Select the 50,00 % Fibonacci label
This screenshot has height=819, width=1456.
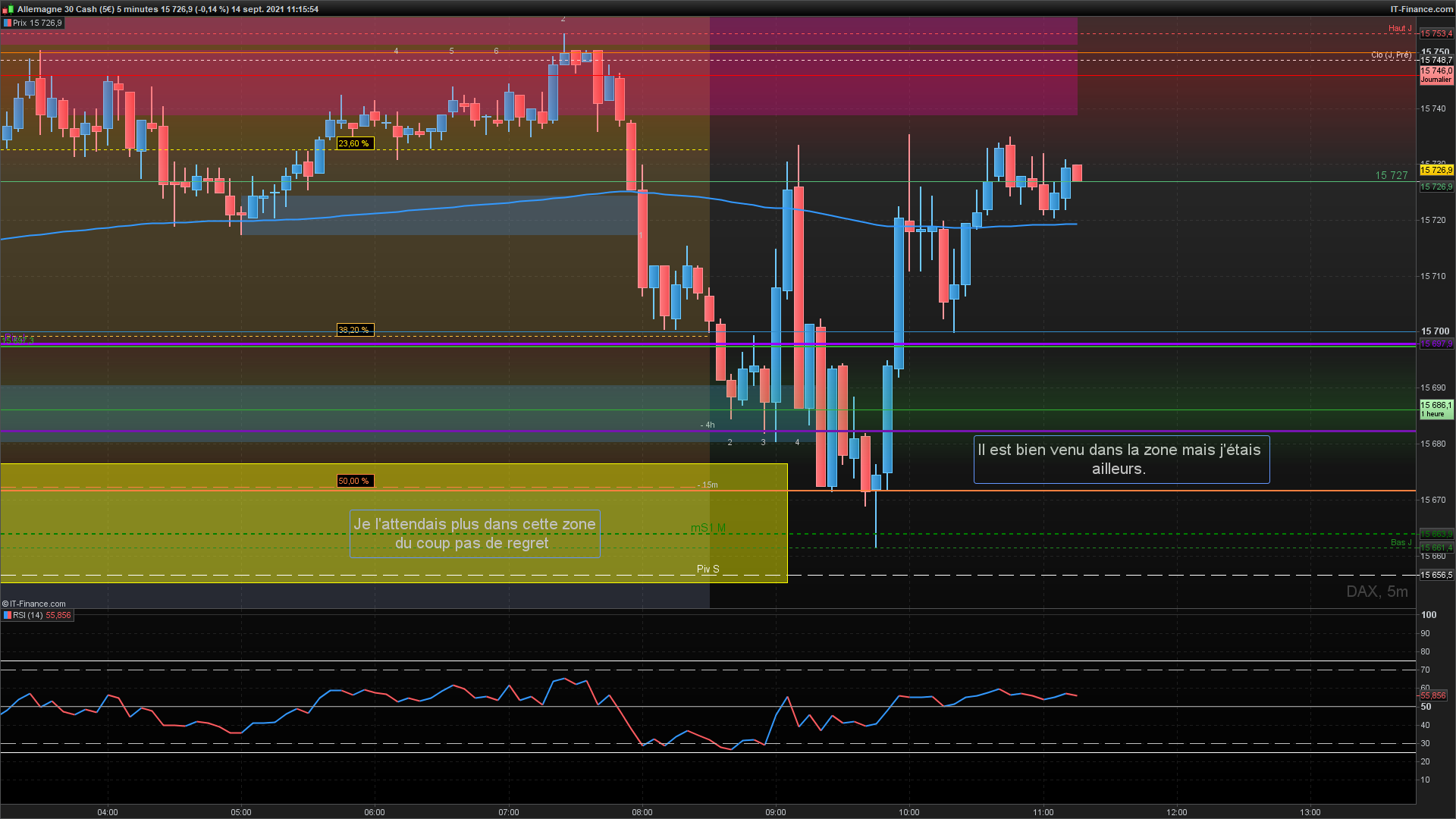pyautogui.click(x=354, y=481)
